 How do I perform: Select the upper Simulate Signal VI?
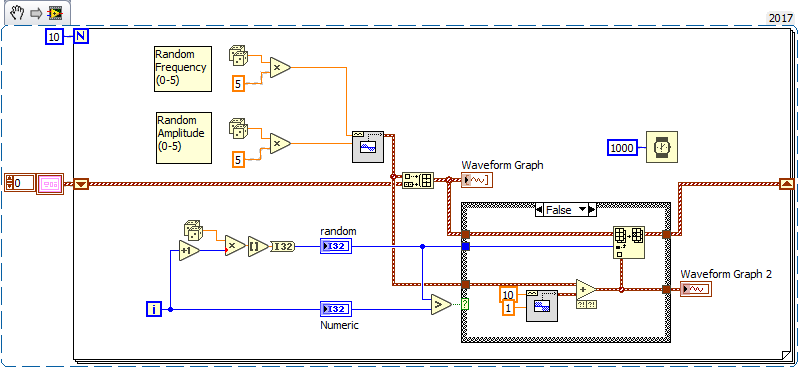(367, 147)
